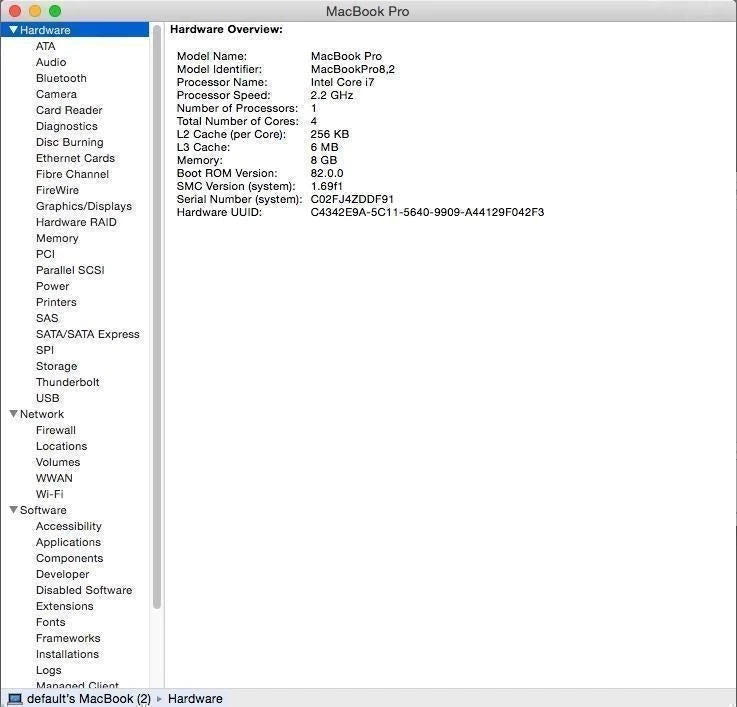The image size is (737, 707).
Task: Select Applications under Software
Action: 68,542
